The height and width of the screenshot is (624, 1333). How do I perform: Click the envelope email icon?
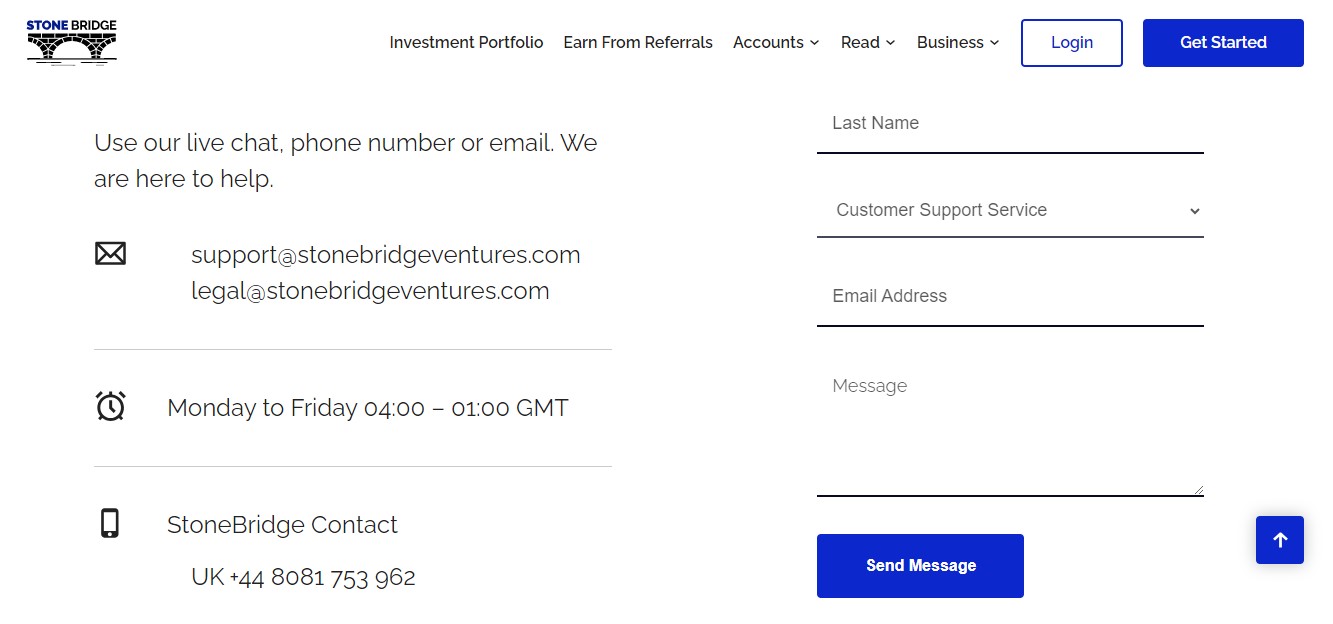[110, 254]
